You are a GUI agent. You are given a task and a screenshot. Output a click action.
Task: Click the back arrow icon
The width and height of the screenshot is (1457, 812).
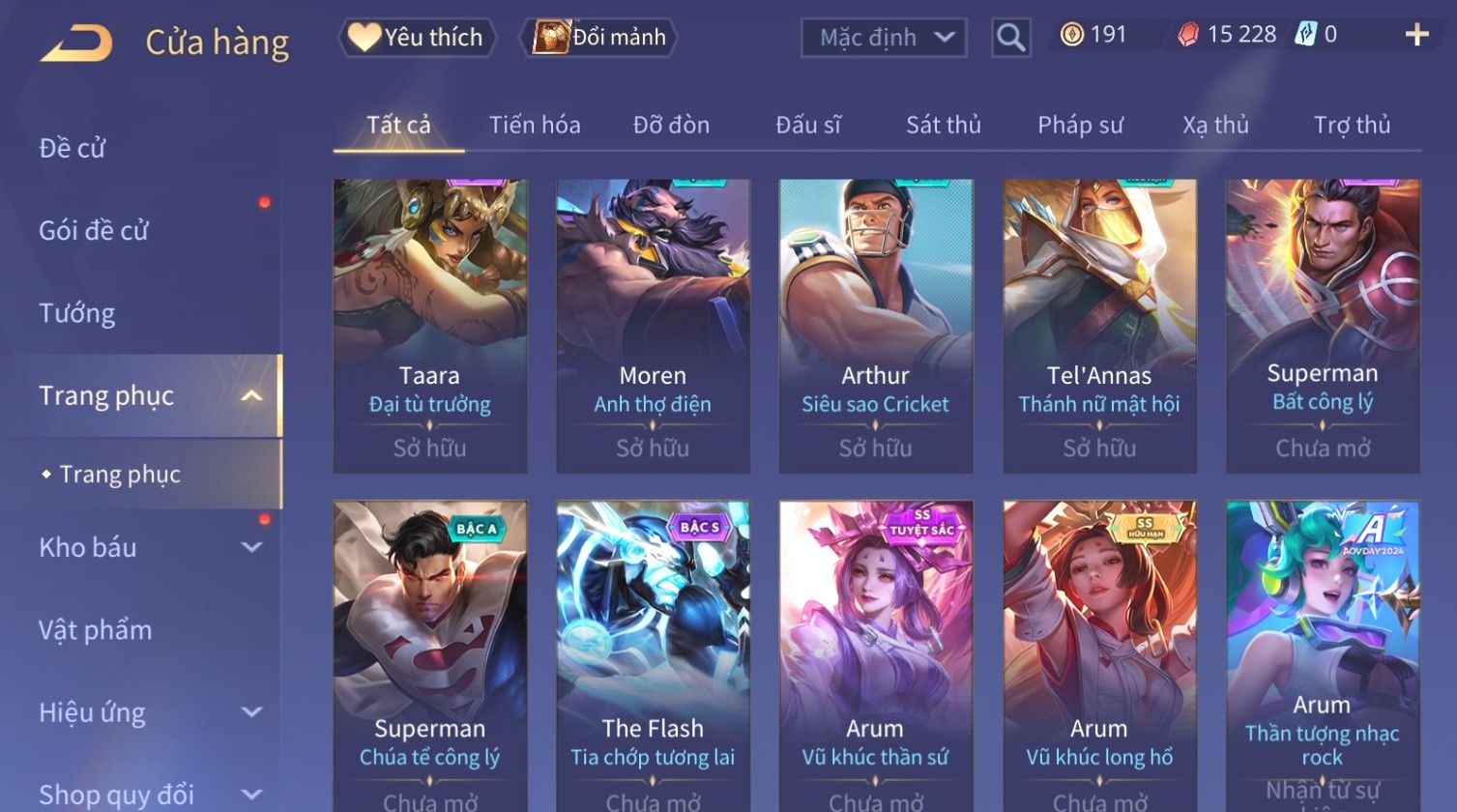tap(76, 43)
